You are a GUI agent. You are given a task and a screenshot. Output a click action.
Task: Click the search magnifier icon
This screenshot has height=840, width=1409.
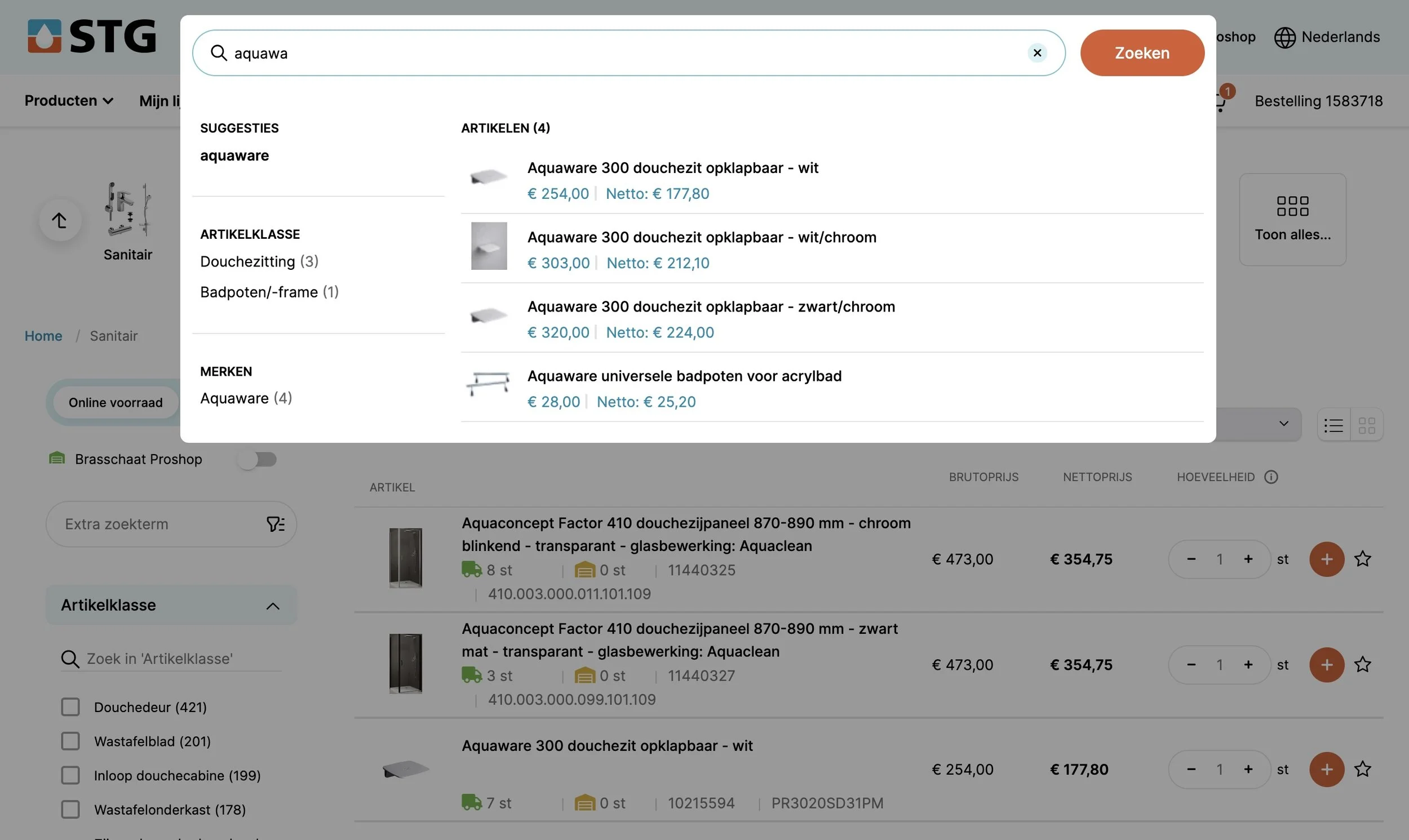coord(219,52)
